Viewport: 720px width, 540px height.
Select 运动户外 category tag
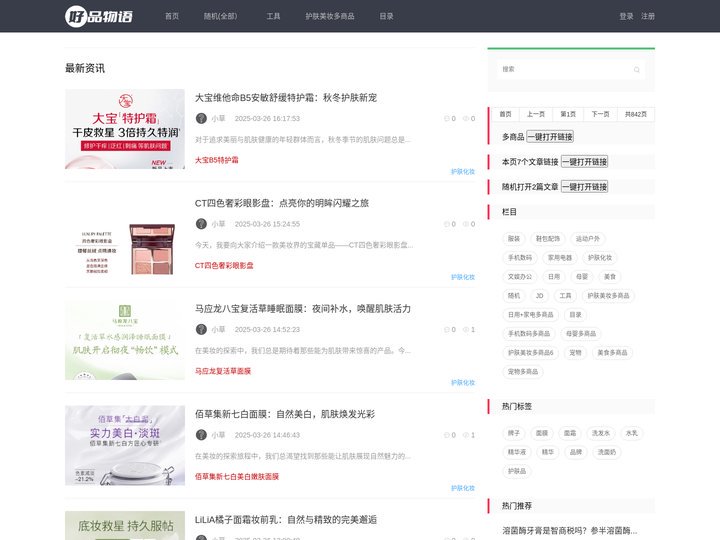point(588,239)
